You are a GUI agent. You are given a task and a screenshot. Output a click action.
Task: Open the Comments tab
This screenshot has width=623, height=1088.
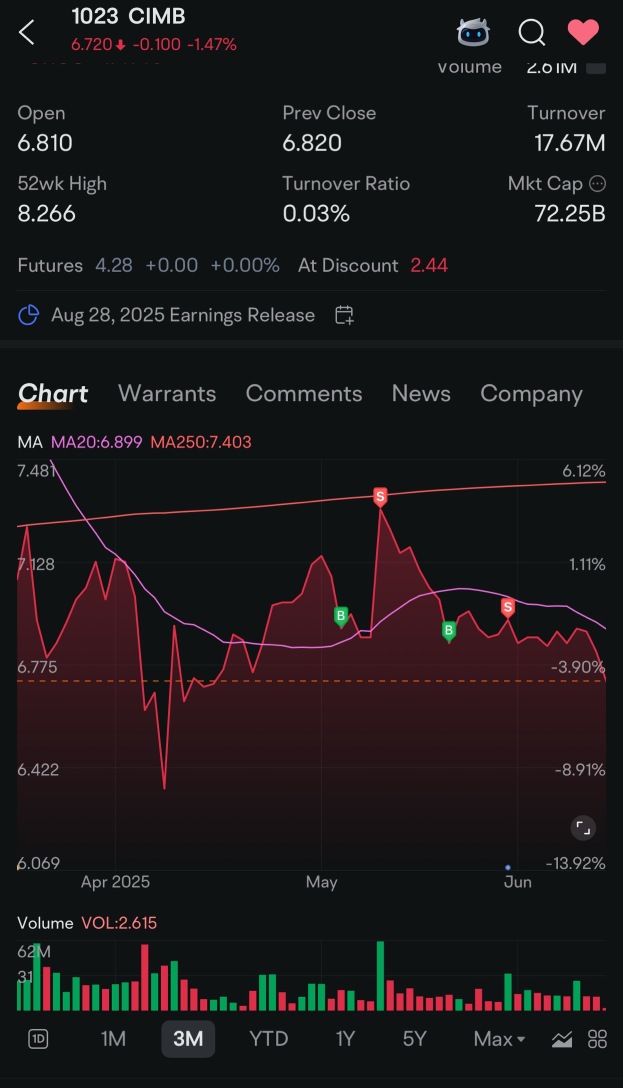click(x=304, y=393)
